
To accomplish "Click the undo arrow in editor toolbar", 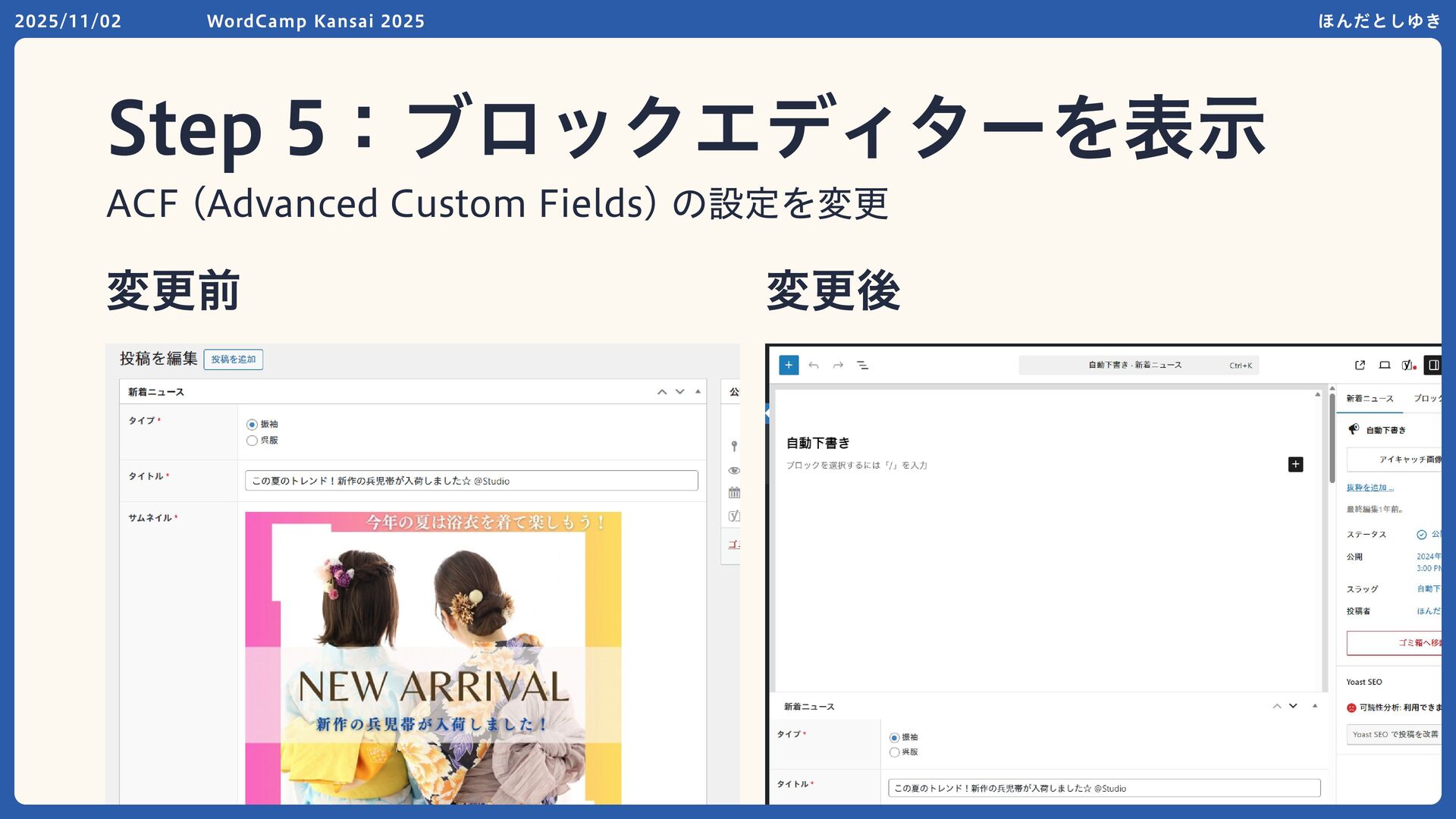I will coord(814,366).
